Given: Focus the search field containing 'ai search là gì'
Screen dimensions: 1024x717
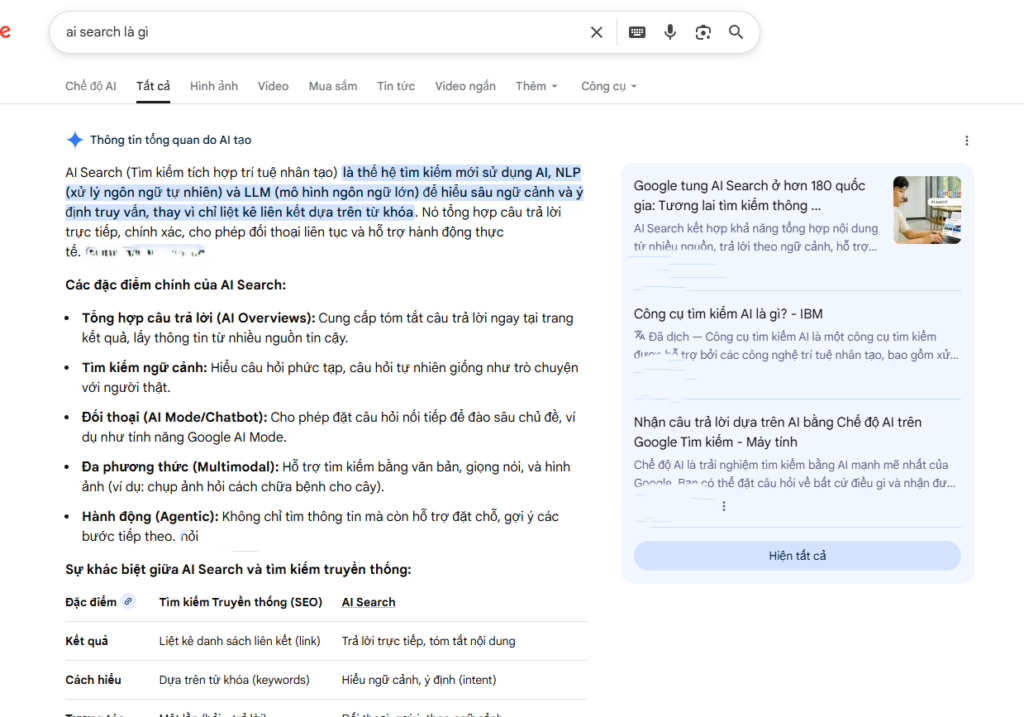Looking at the screenshot, I should pos(320,32).
